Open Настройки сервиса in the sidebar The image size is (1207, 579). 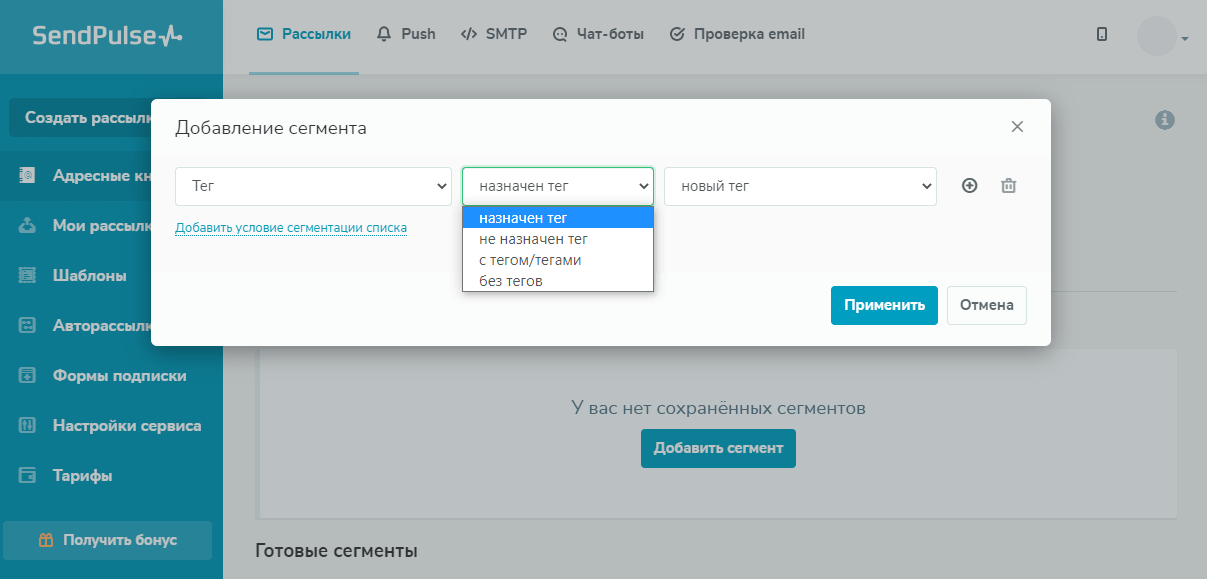126,426
